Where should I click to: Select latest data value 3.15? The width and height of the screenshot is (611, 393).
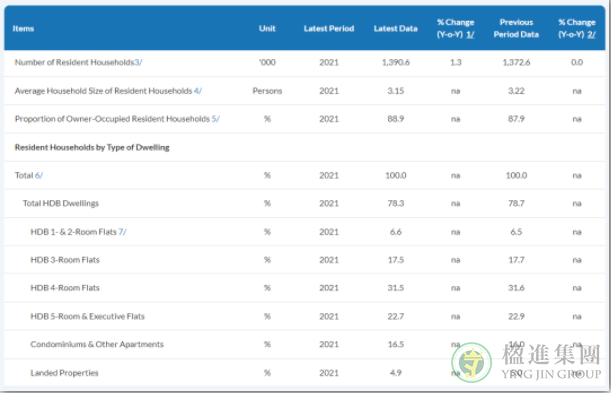click(x=396, y=91)
